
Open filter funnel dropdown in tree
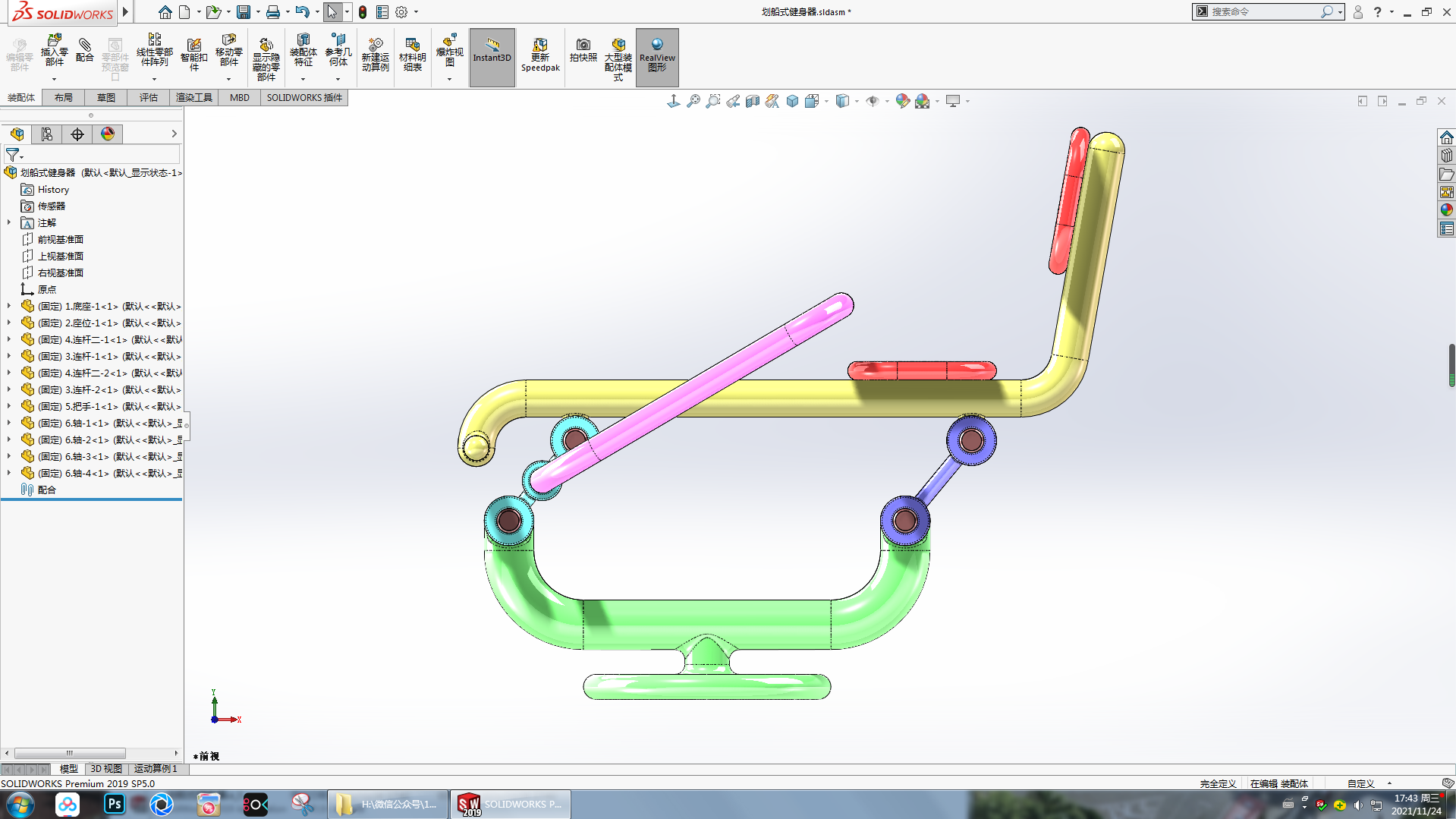click(14, 154)
